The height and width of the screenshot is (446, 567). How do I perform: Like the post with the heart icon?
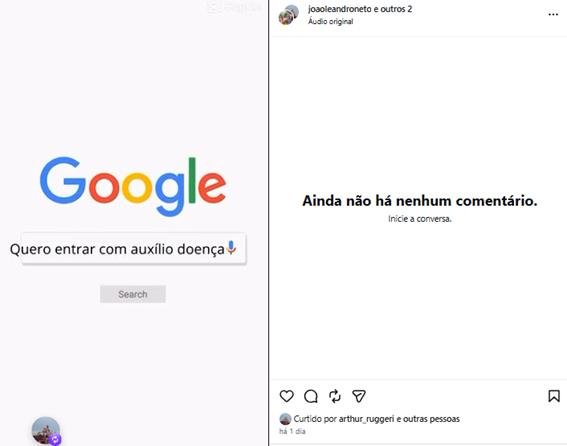click(286, 396)
